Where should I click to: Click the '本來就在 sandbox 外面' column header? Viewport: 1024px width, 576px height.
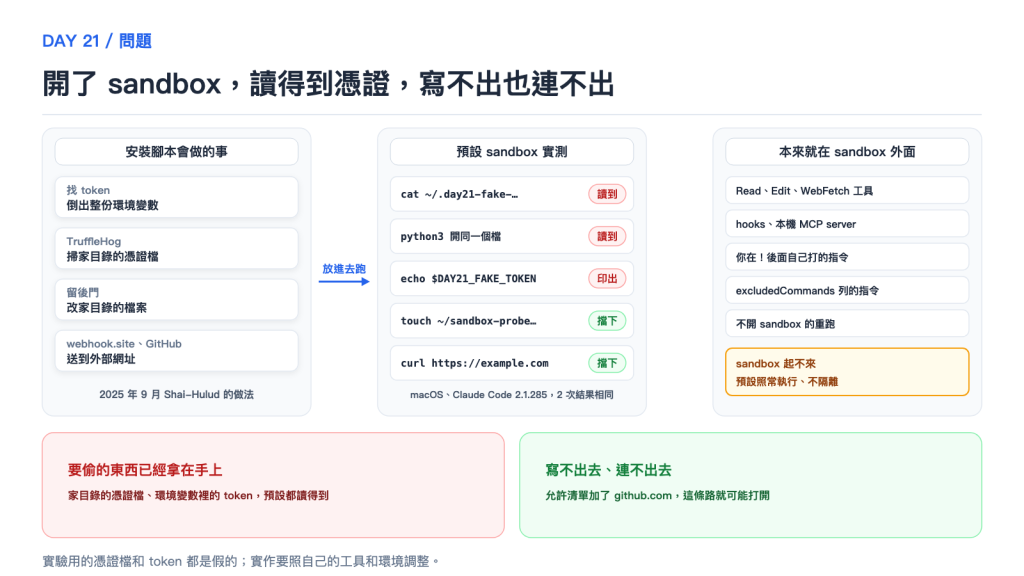click(847, 152)
